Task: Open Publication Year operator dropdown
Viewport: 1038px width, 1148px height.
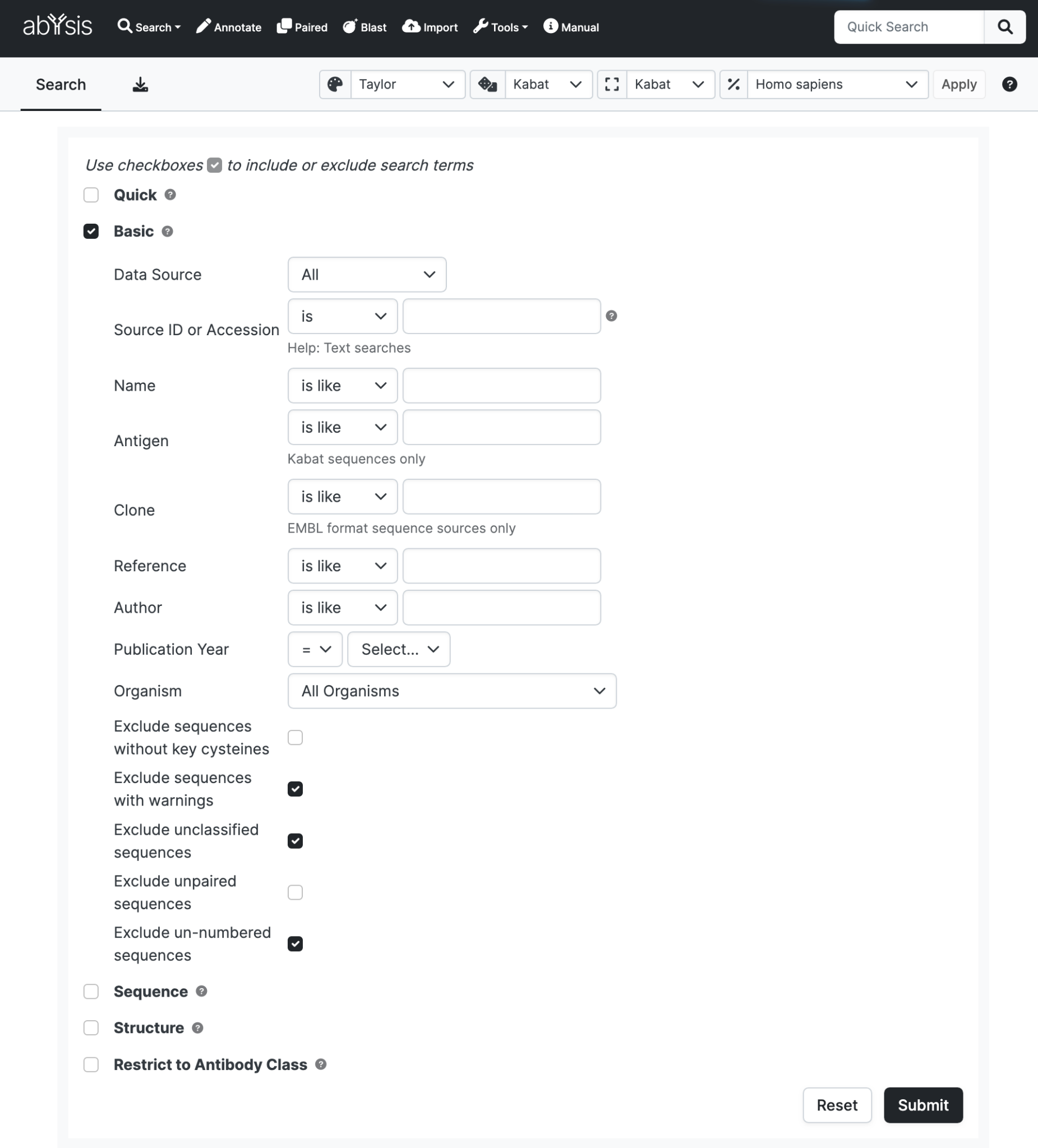Action: (315, 649)
